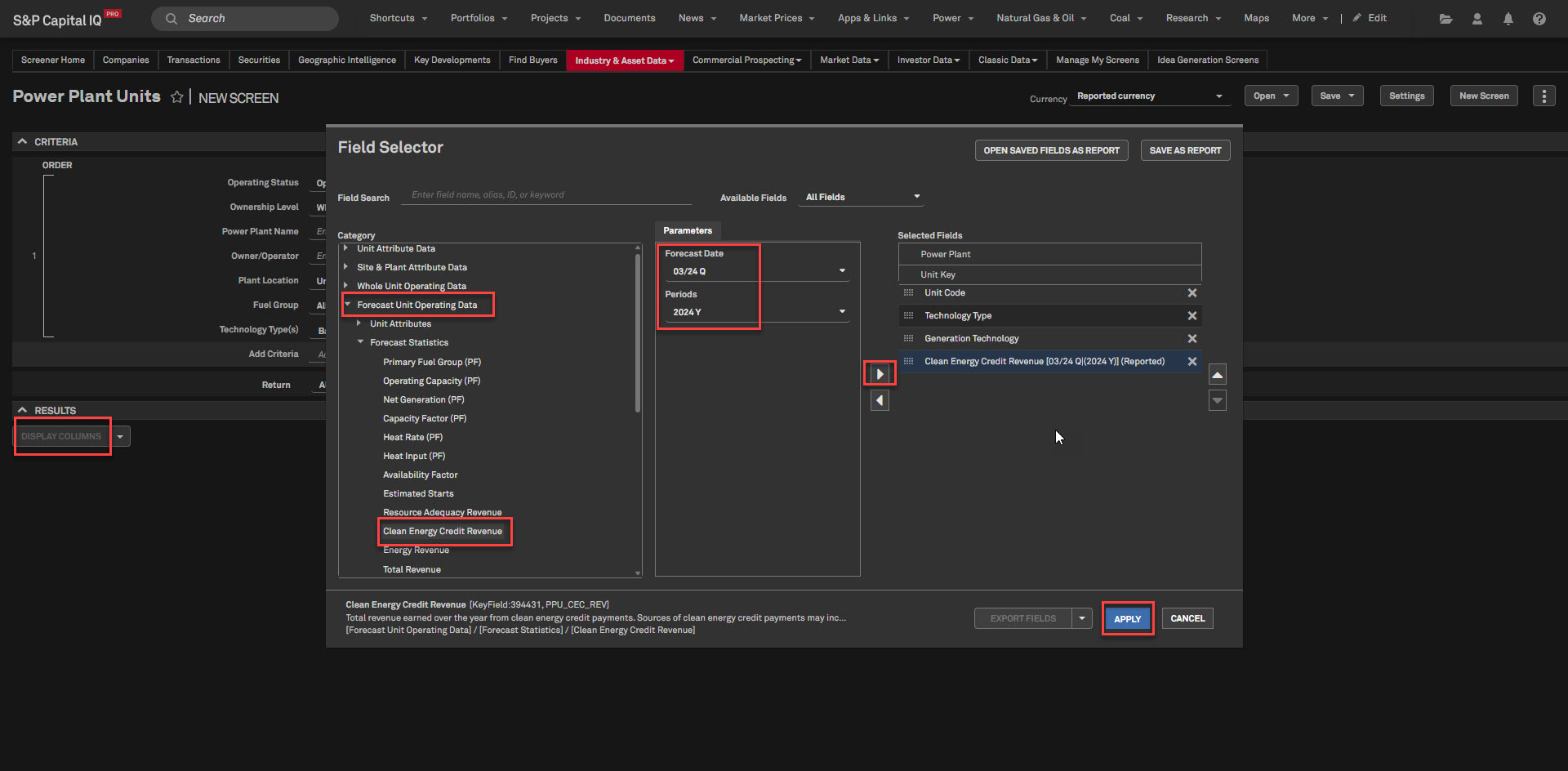Collapse the CRITERIA section
Screen dimensions: 1568x771
[x=23, y=142]
